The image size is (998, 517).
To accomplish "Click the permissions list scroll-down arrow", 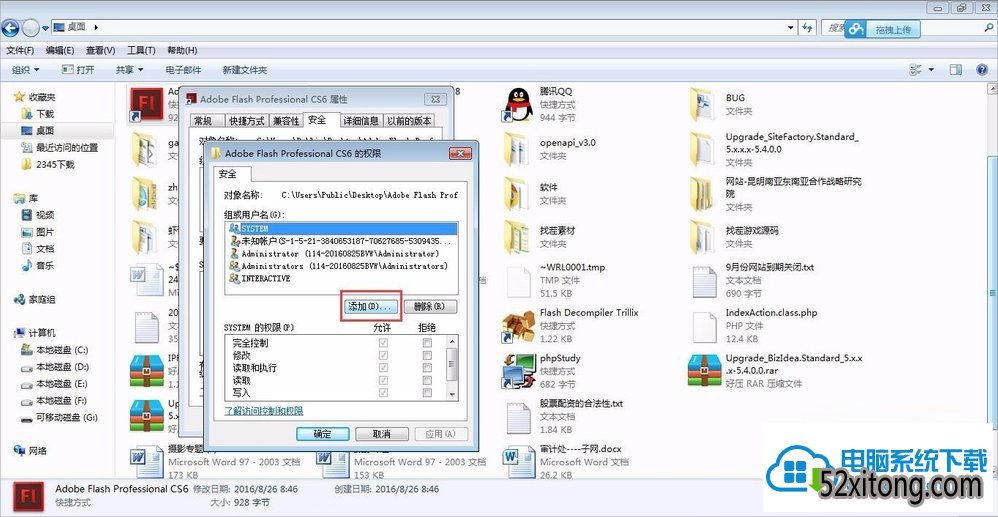I will click(452, 393).
